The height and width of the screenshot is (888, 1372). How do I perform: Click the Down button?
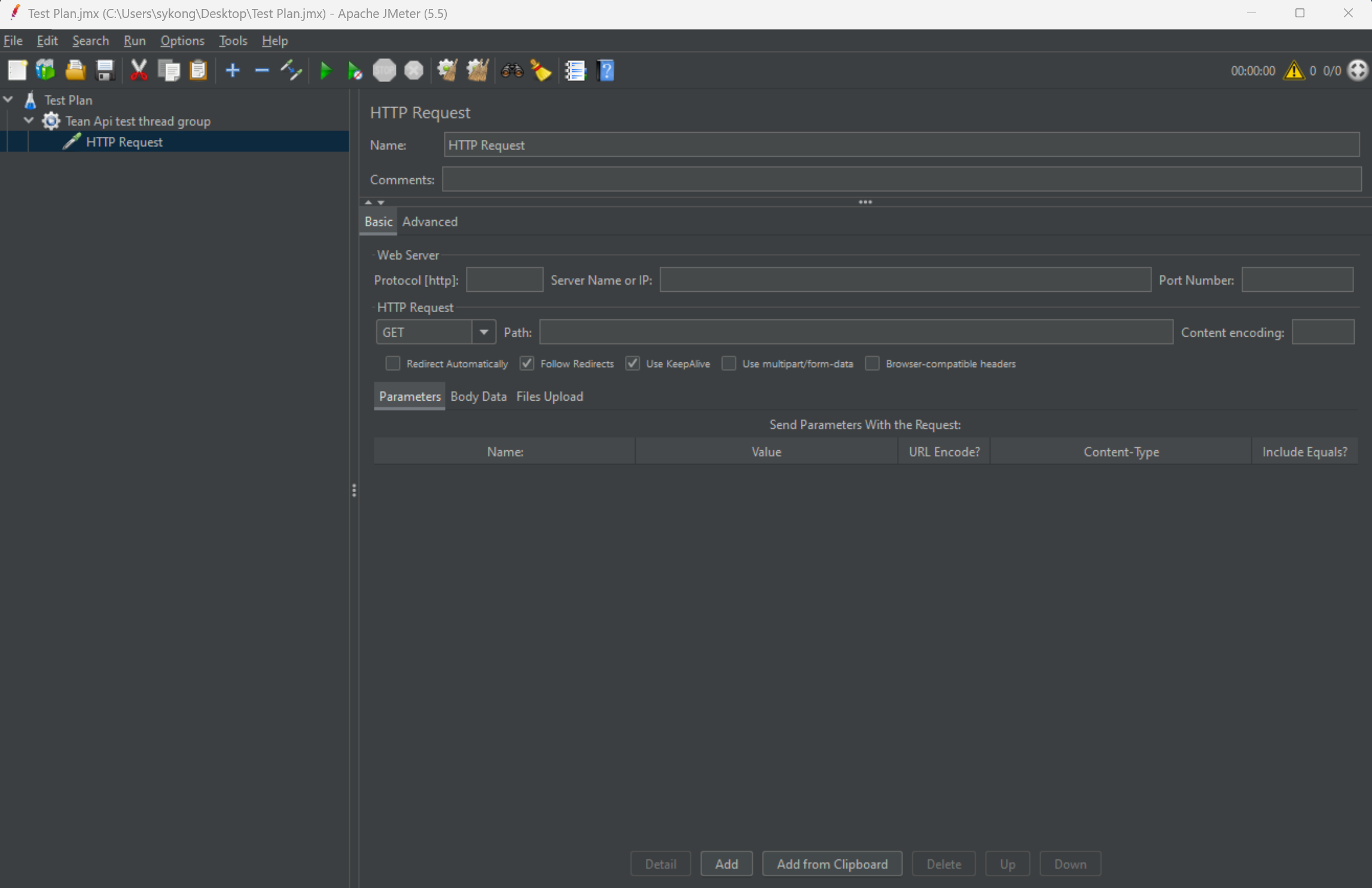[x=1070, y=863]
